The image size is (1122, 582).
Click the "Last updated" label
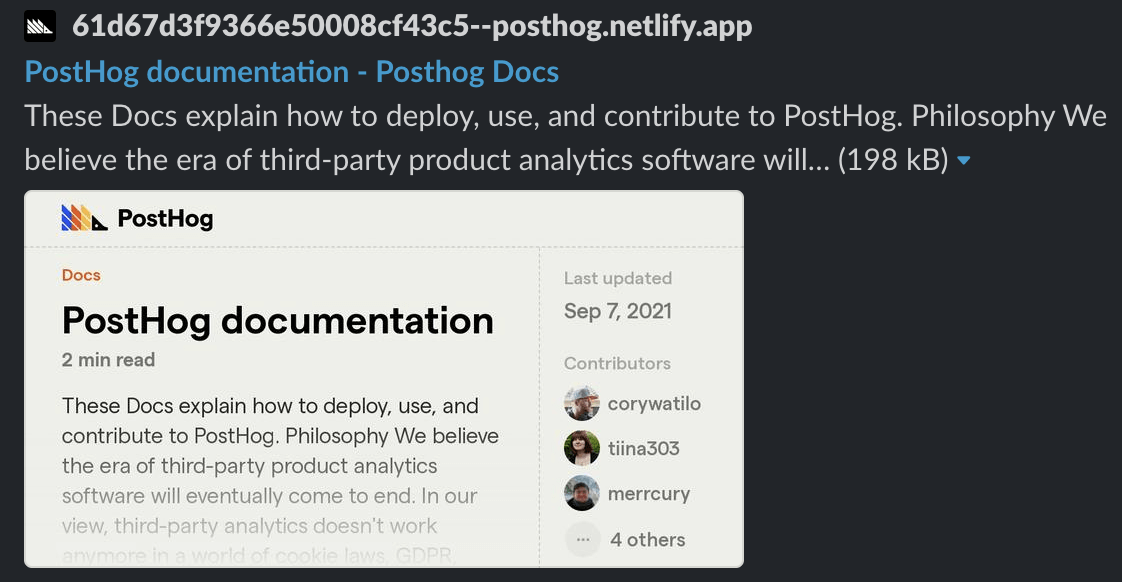tap(618, 278)
